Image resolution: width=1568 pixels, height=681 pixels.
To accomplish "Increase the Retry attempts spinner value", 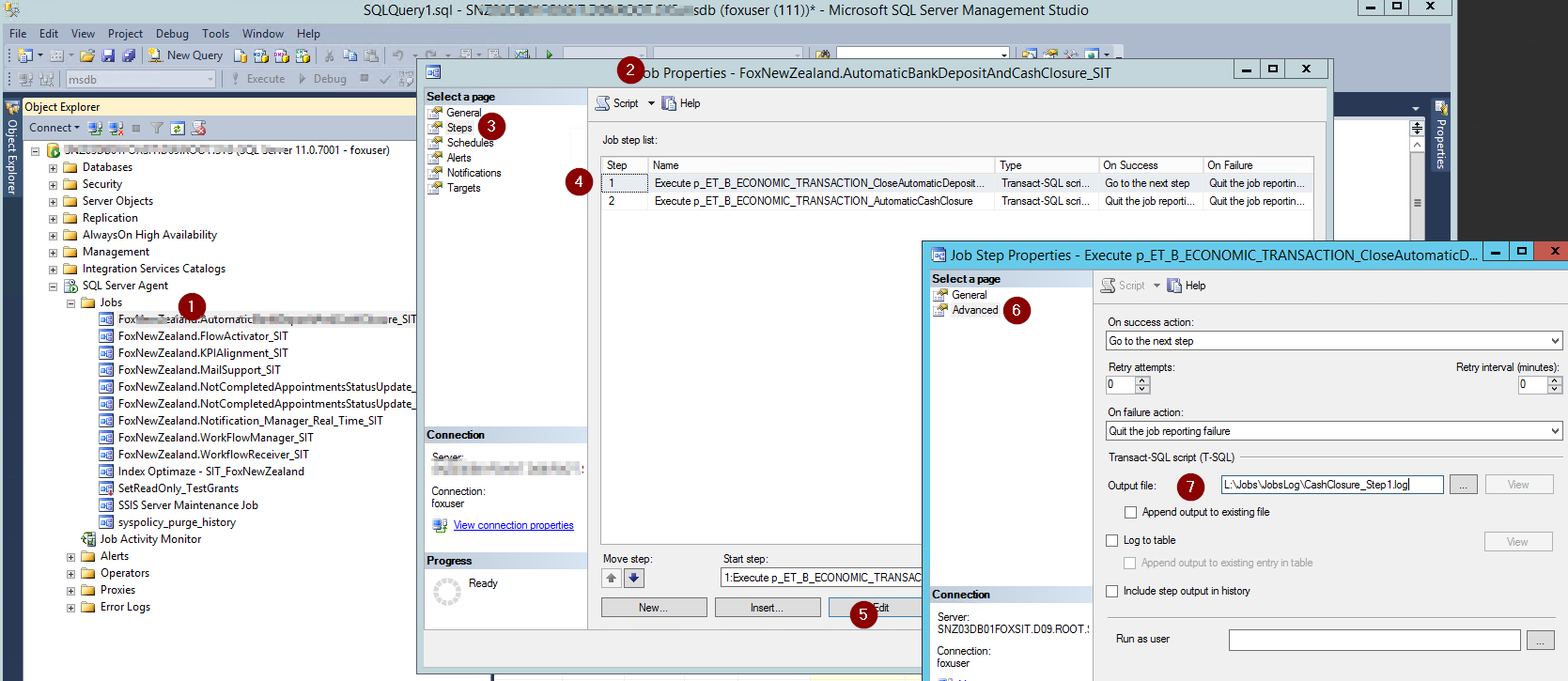I will coord(1142,380).
